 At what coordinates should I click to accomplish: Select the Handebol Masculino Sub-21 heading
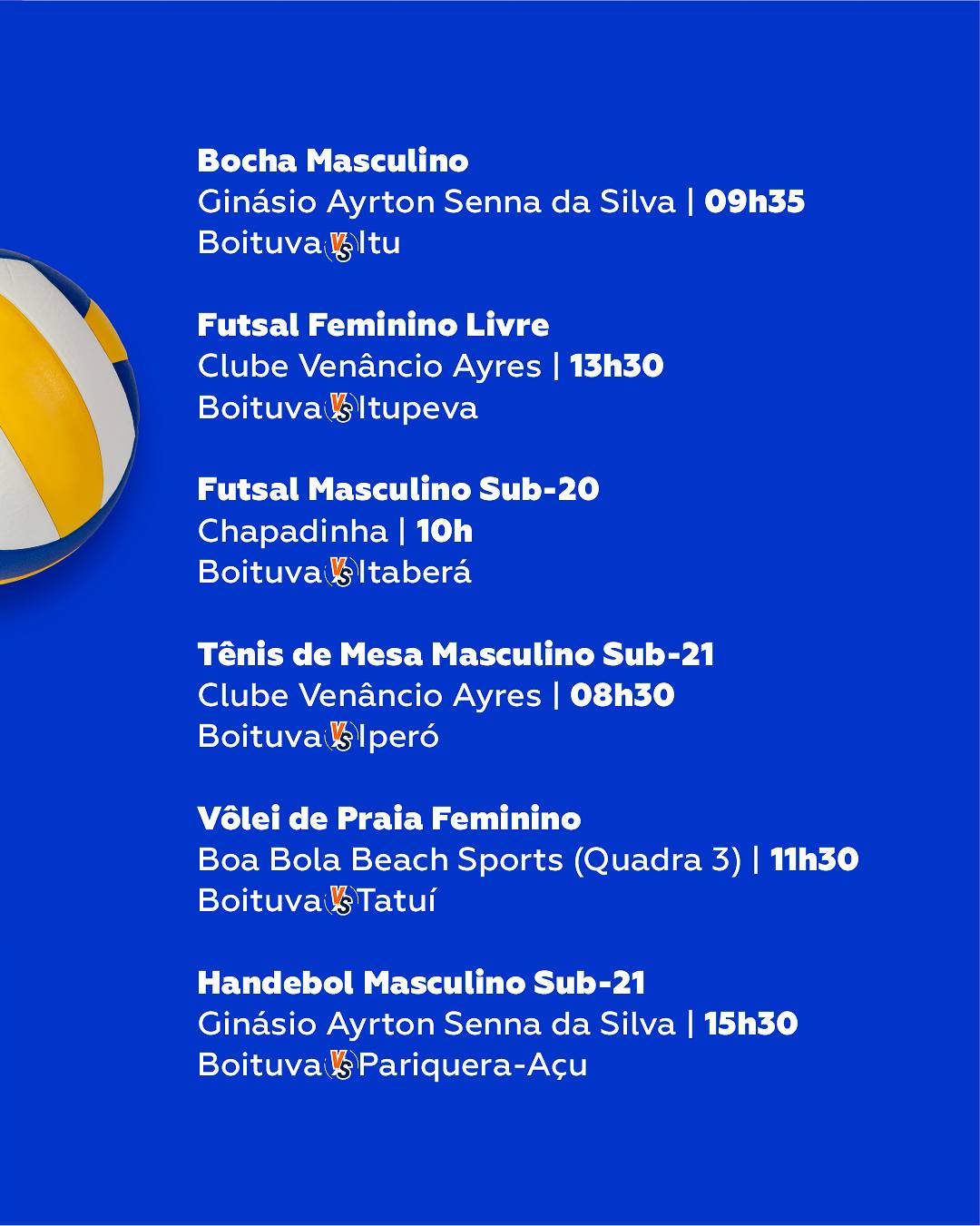(422, 982)
